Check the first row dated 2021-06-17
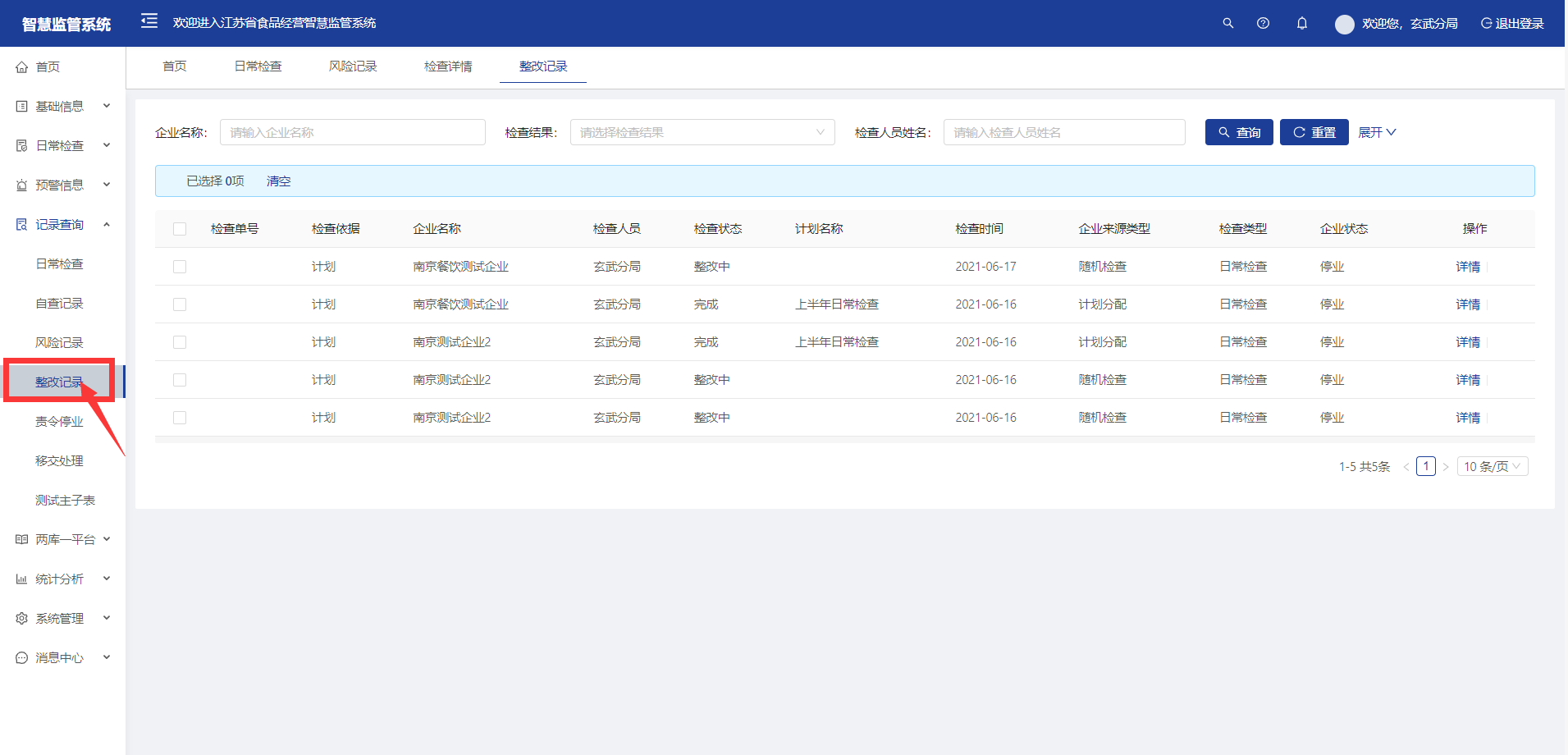Screen dimensions: 1568x755 pyautogui.click(x=180, y=267)
